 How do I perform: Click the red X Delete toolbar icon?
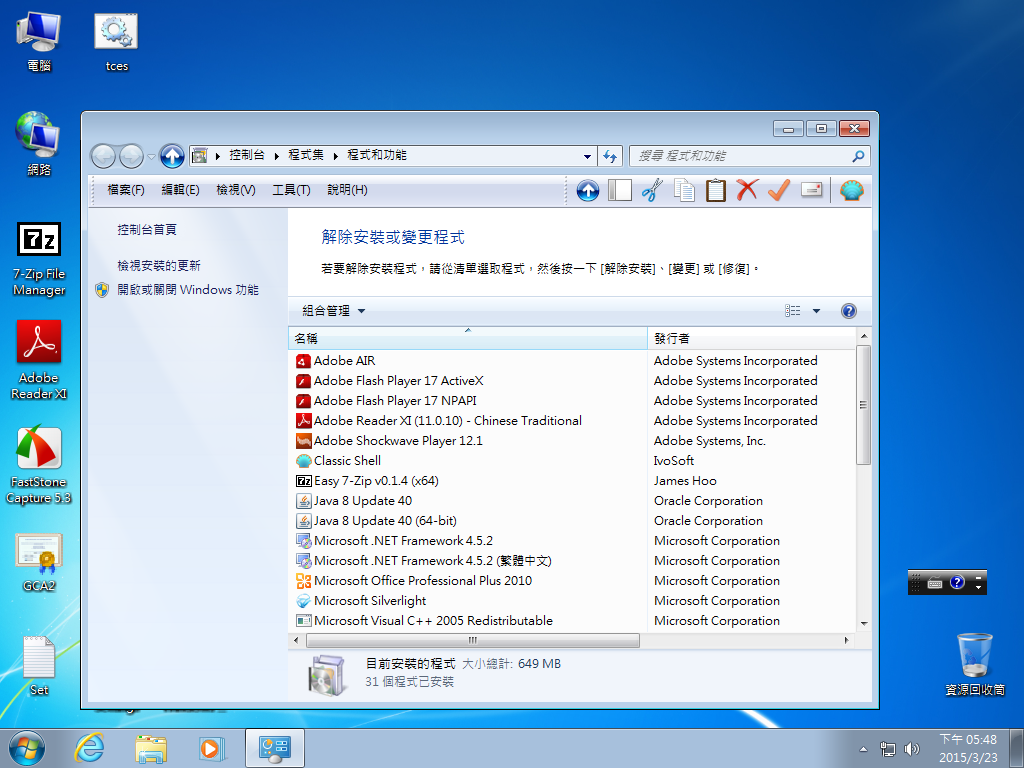click(747, 189)
